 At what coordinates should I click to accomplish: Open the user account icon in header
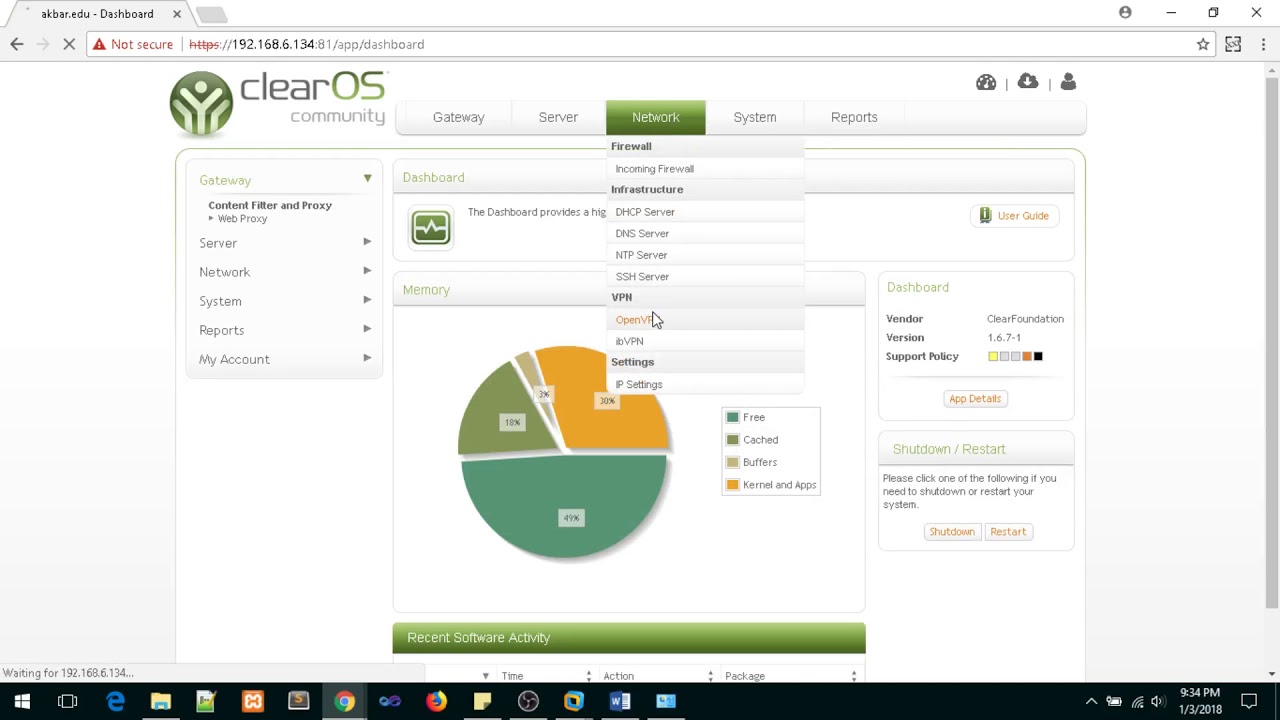click(1068, 82)
